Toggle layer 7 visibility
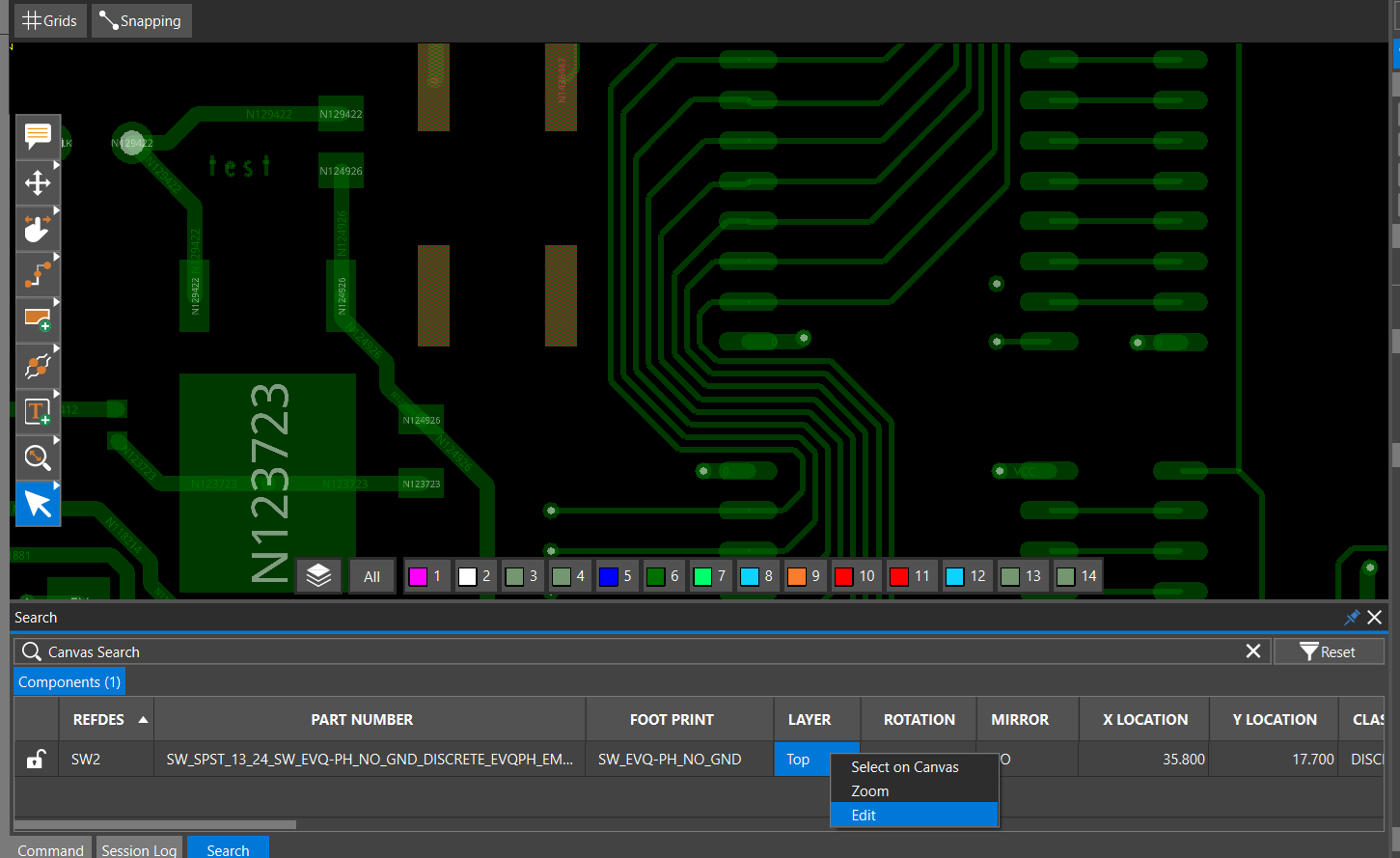This screenshot has width=1400, height=858. [x=710, y=576]
